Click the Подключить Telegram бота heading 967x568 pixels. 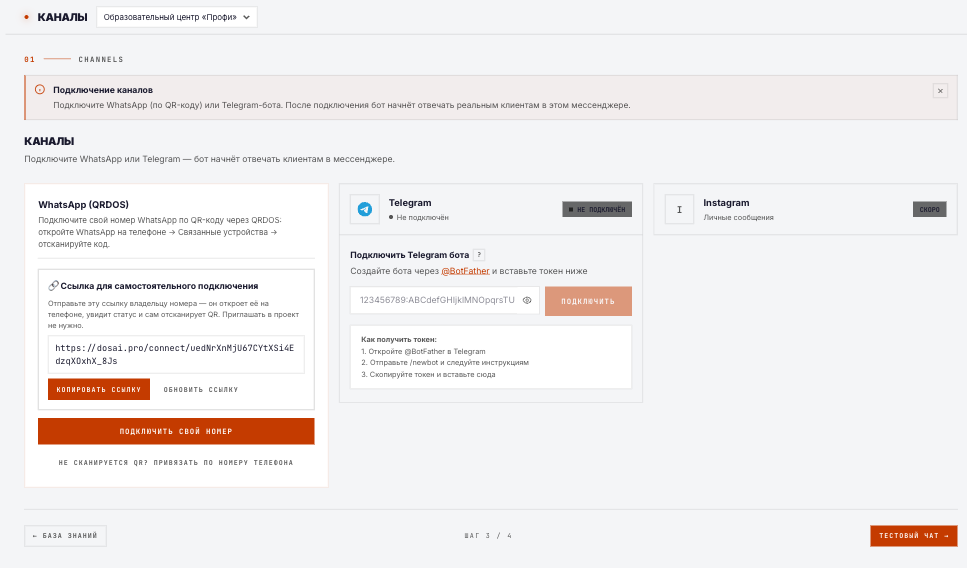[409, 255]
